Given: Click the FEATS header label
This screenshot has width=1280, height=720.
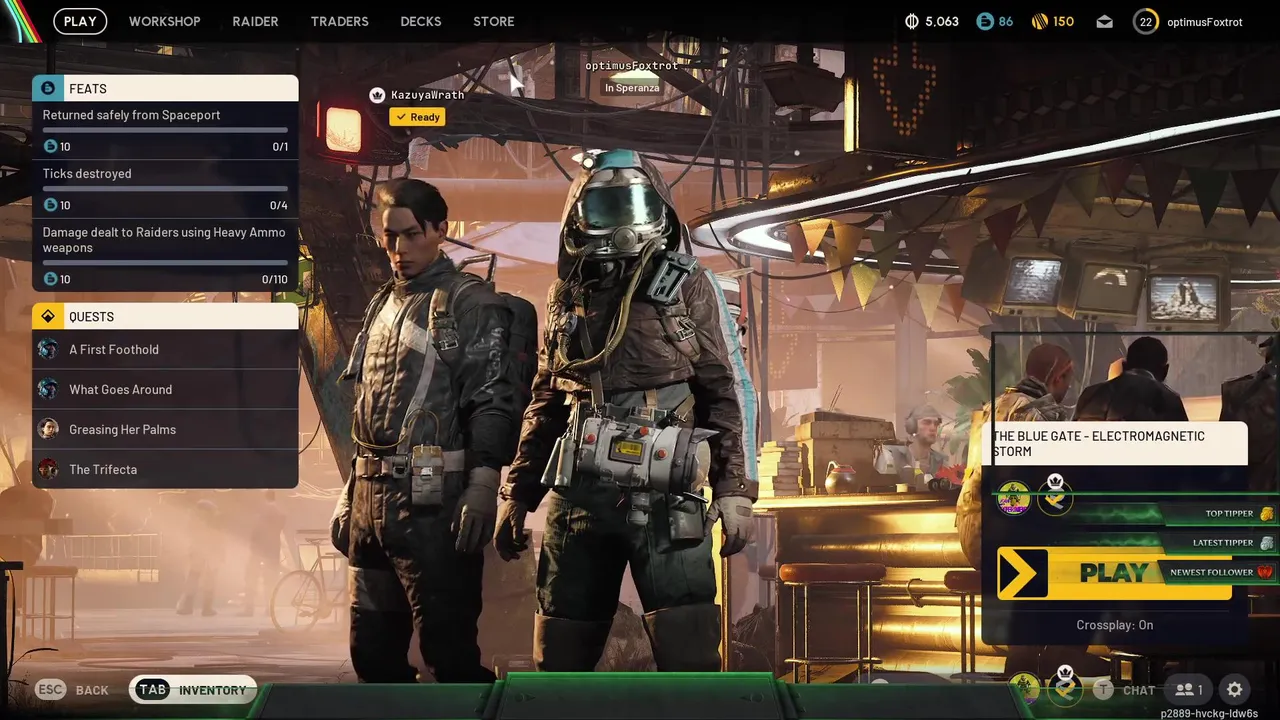Looking at the screenshot, I should tap(88, 89).
